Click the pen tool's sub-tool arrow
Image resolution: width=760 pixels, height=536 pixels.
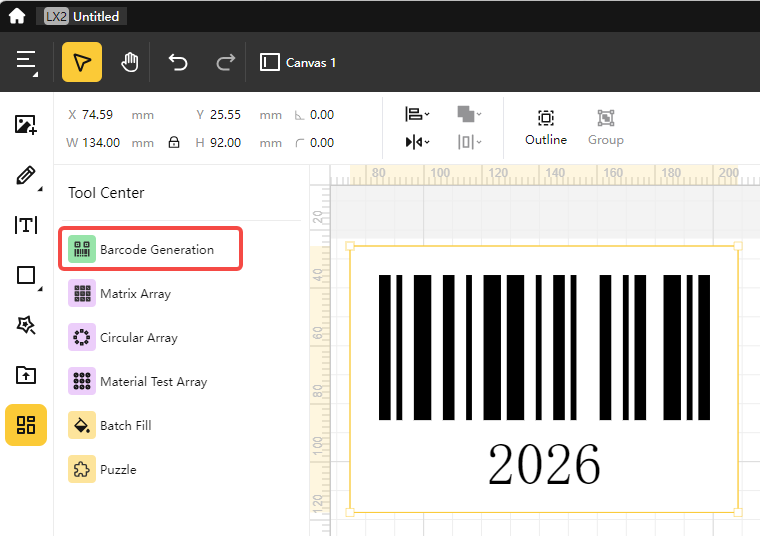[x=40, y=189]
